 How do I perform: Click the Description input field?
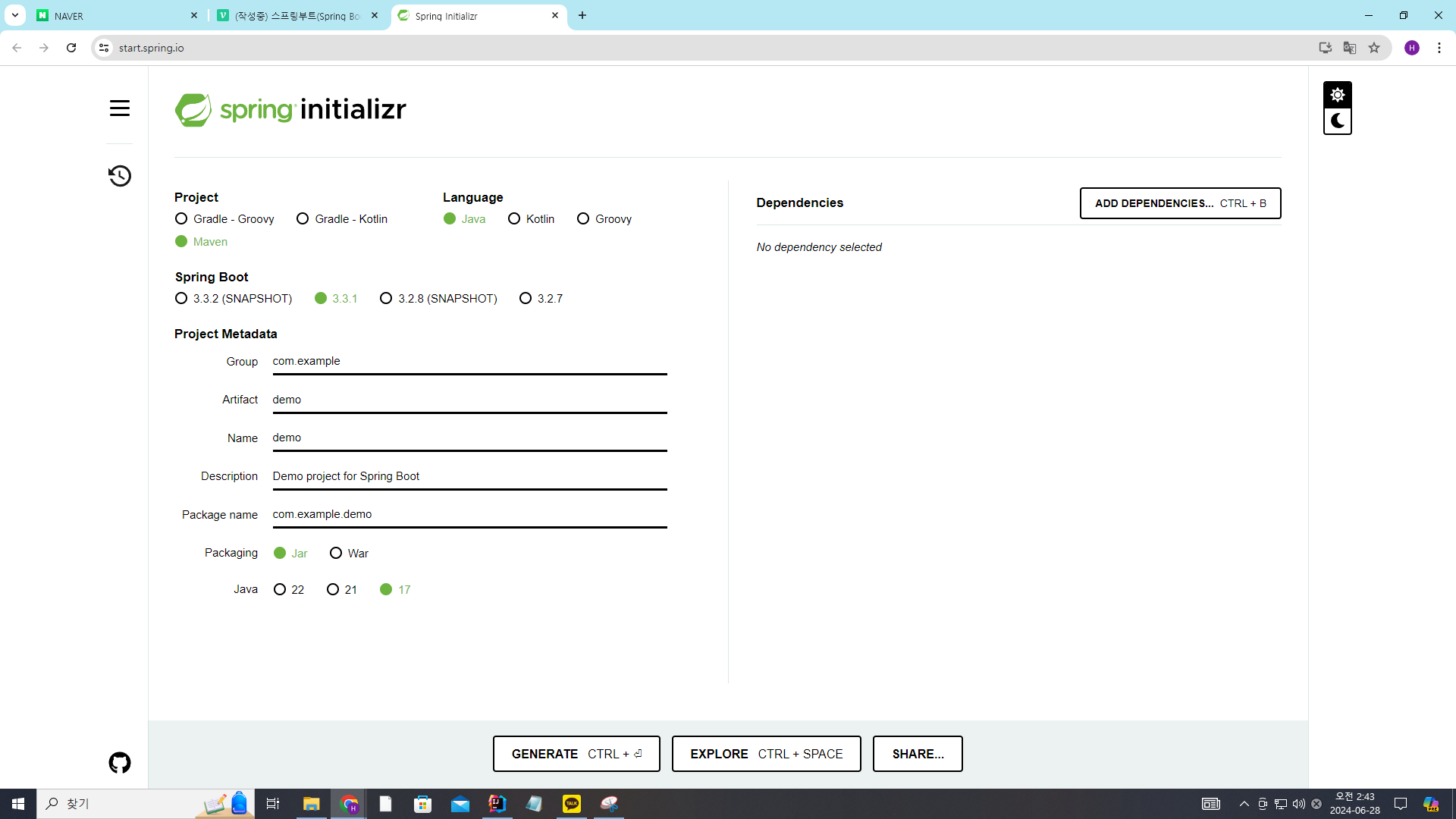(x=469, y=477)
